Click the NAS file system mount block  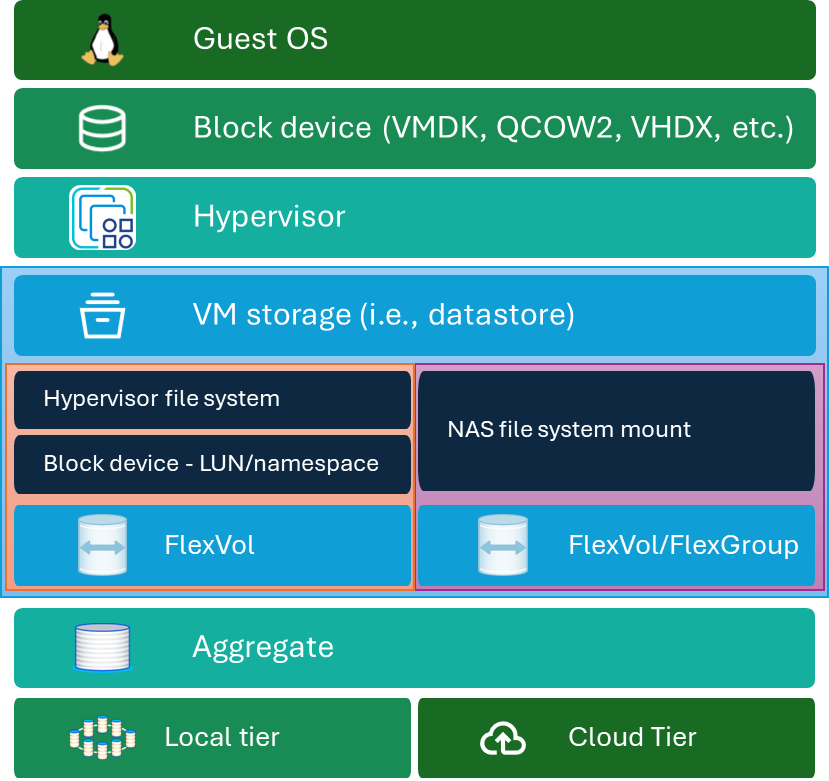[x=616, y=430]
